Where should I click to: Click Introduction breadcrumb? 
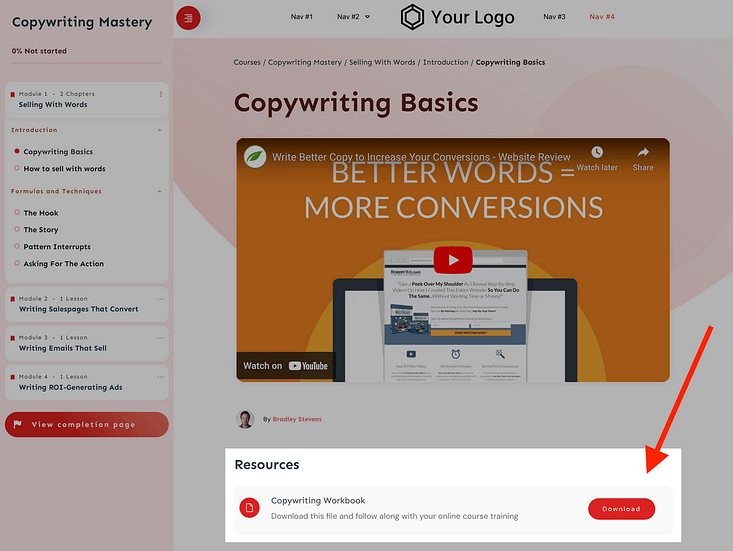click(446, 62)
